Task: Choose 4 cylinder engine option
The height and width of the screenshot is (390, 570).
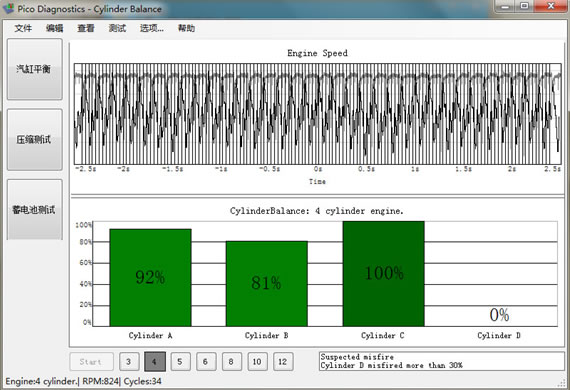Action: pyautogui.click(x=154, y=362)
